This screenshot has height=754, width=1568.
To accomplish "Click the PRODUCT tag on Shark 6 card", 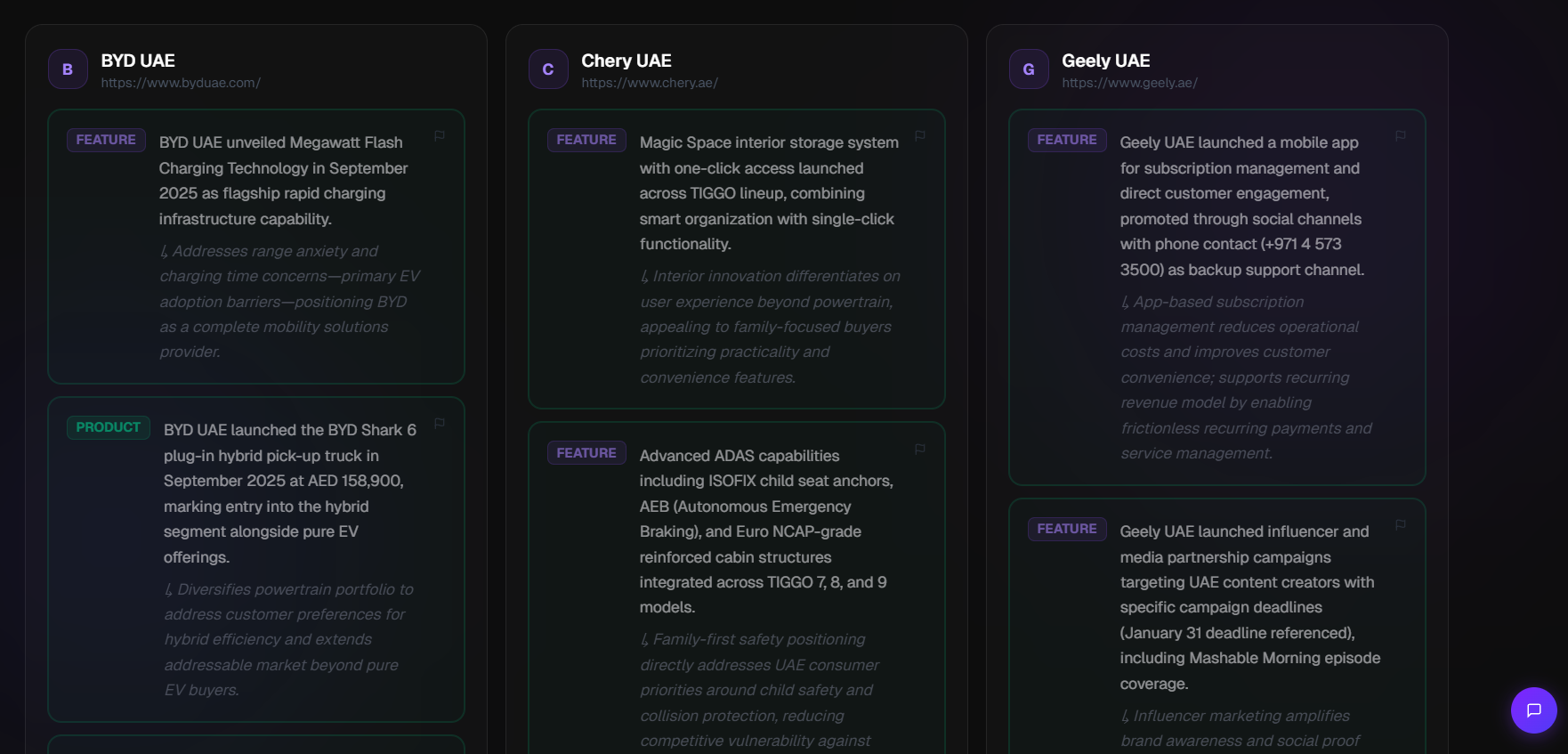I will click(x=109, y=427).
